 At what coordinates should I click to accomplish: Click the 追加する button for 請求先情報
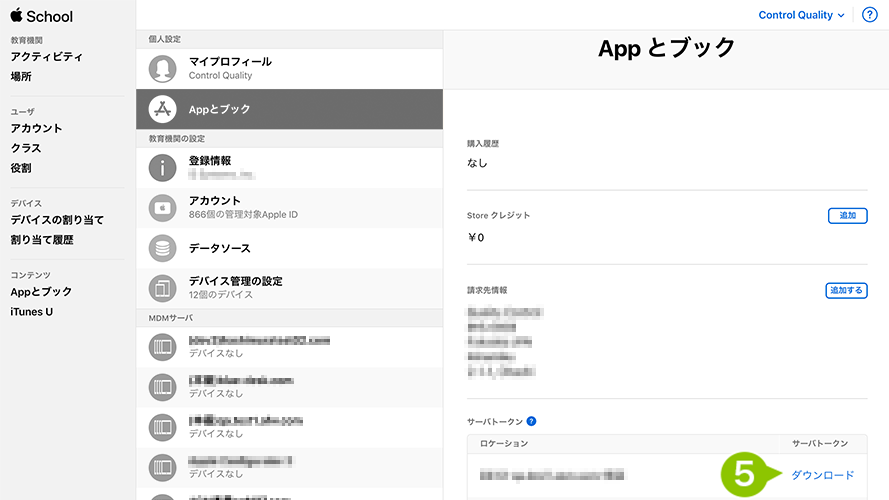tap(846, 290)
